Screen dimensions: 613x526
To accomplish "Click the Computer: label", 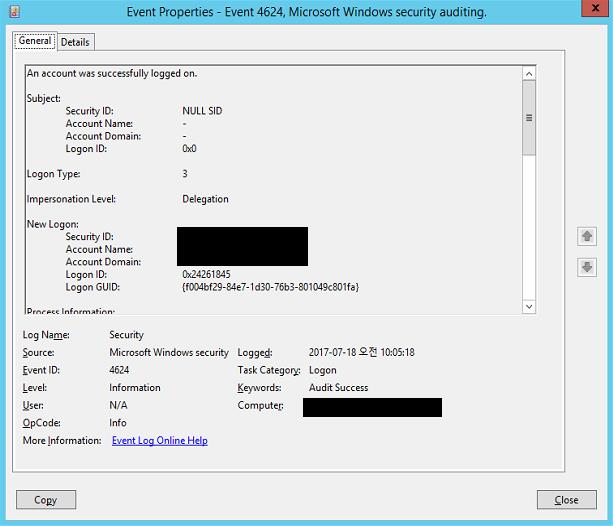I will (260, 406).
